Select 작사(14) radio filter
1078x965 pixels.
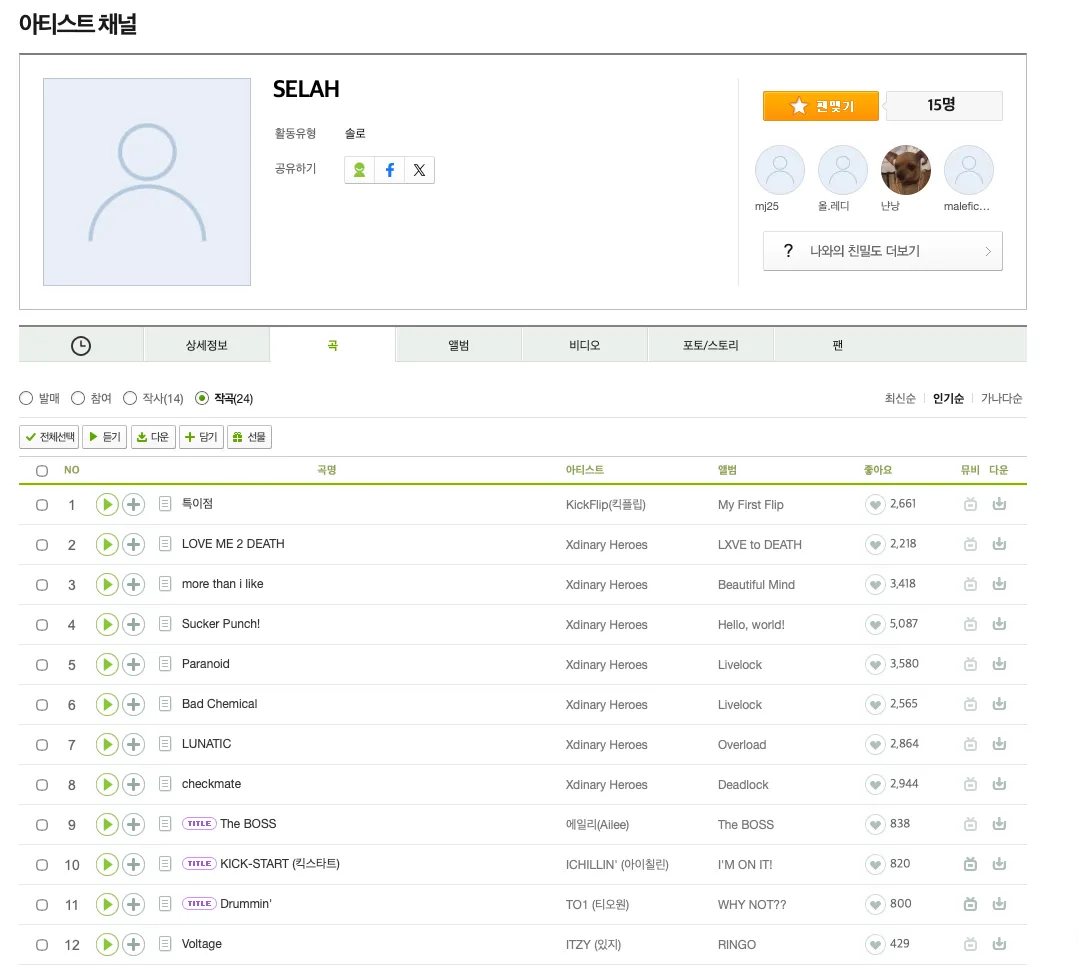point(130,398)
